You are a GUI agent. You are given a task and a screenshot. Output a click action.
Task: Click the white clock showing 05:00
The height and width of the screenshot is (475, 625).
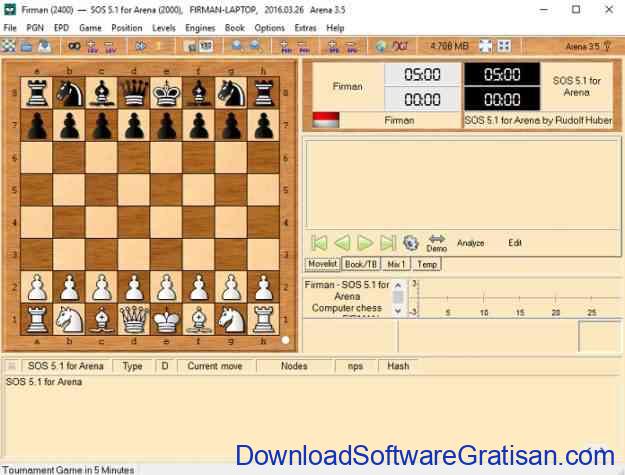(x=422, y=74)
